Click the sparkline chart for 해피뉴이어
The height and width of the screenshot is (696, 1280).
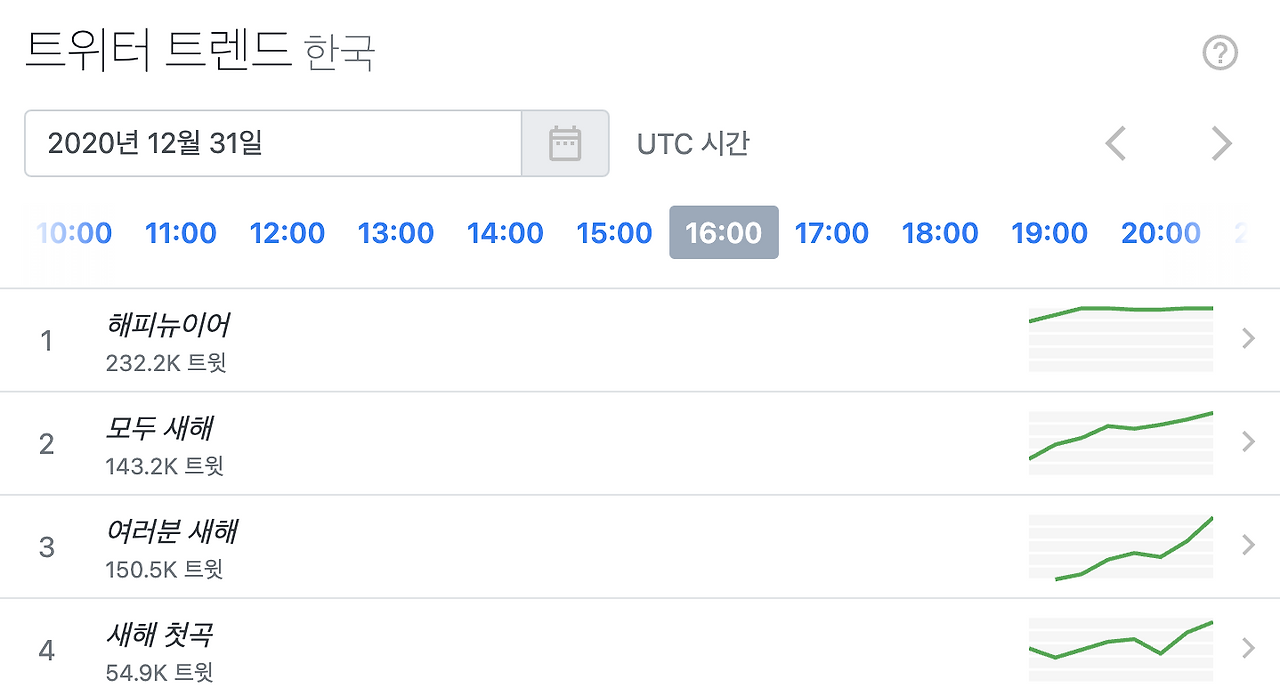click(1120, 338)
